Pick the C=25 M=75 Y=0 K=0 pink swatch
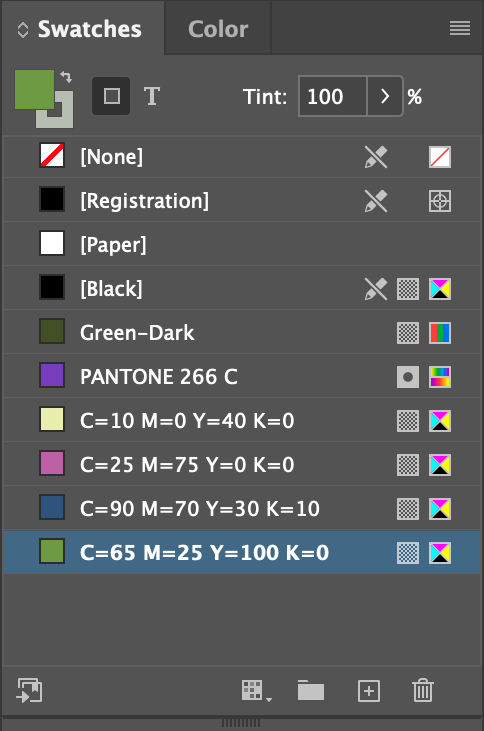Image resolution: width=484 pixels, height=731 pixels. pos(242,464)
